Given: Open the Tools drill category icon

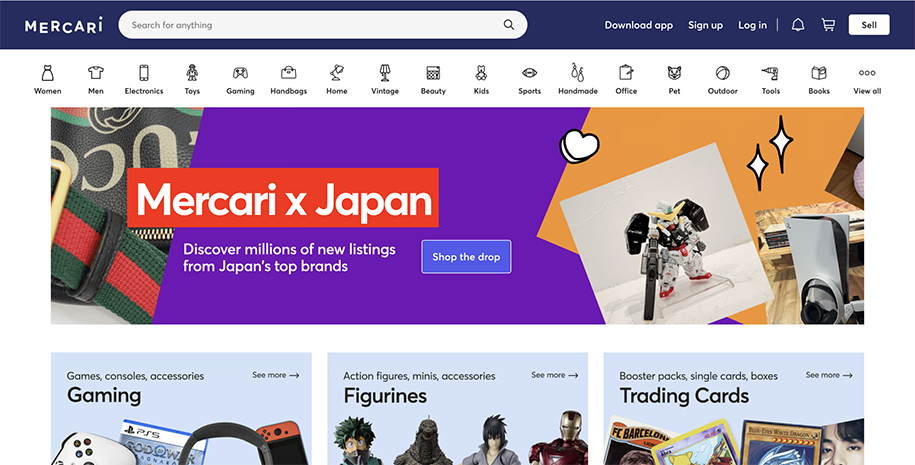Looking at the screenshot, I should click(x=770, y=74).
